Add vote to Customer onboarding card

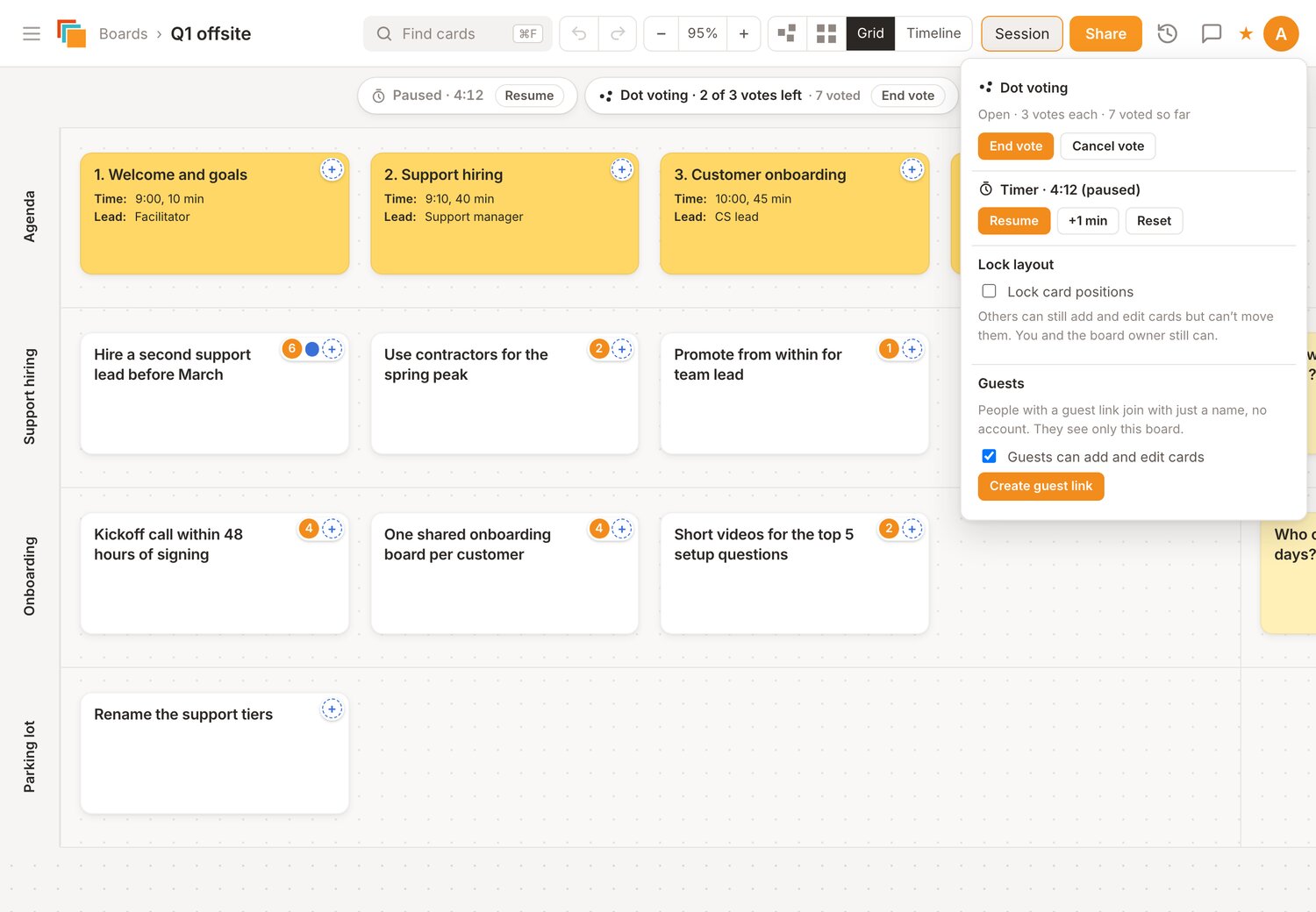point(912,169)
